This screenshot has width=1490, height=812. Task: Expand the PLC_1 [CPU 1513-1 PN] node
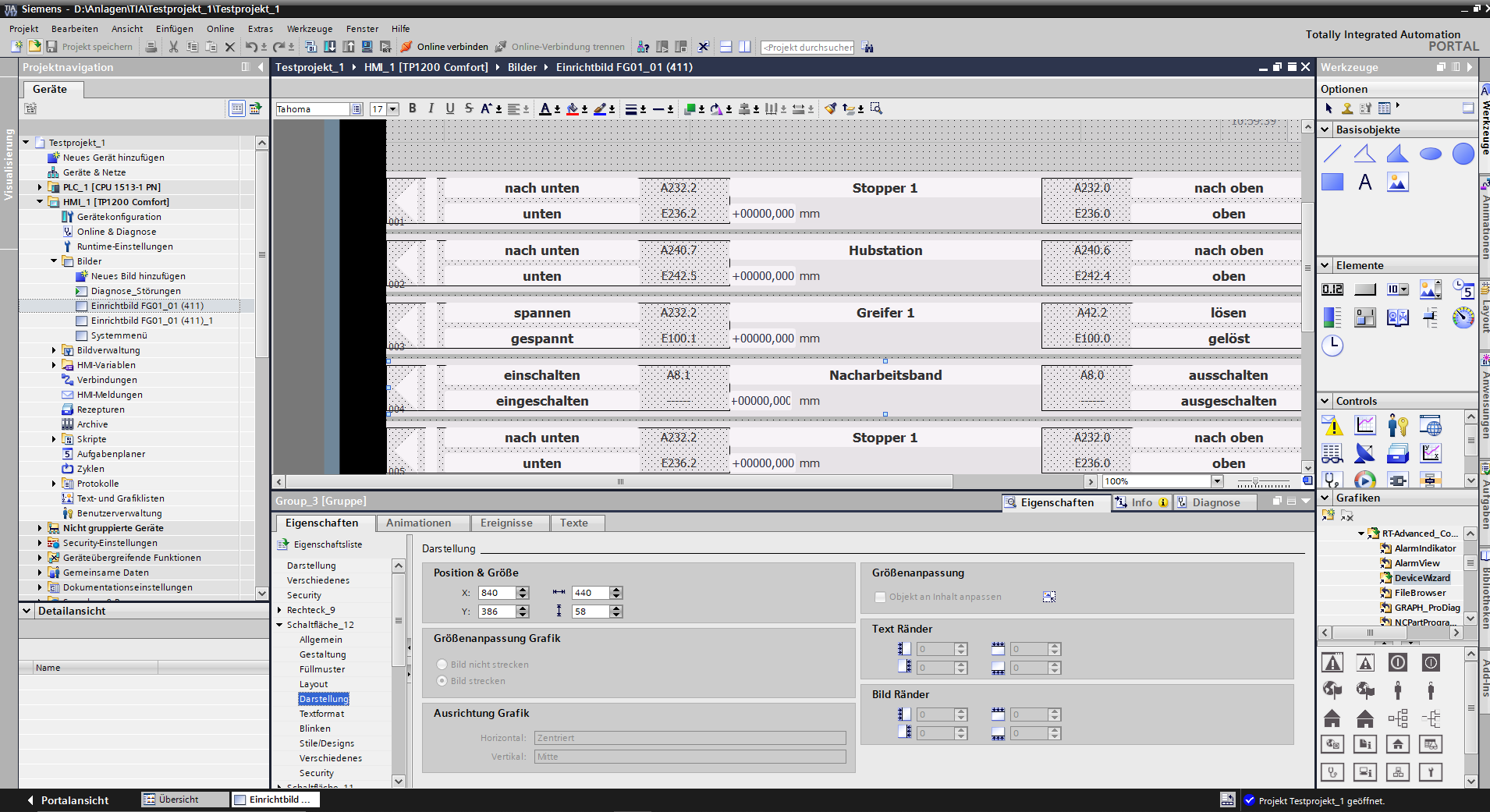pos(40,187)
